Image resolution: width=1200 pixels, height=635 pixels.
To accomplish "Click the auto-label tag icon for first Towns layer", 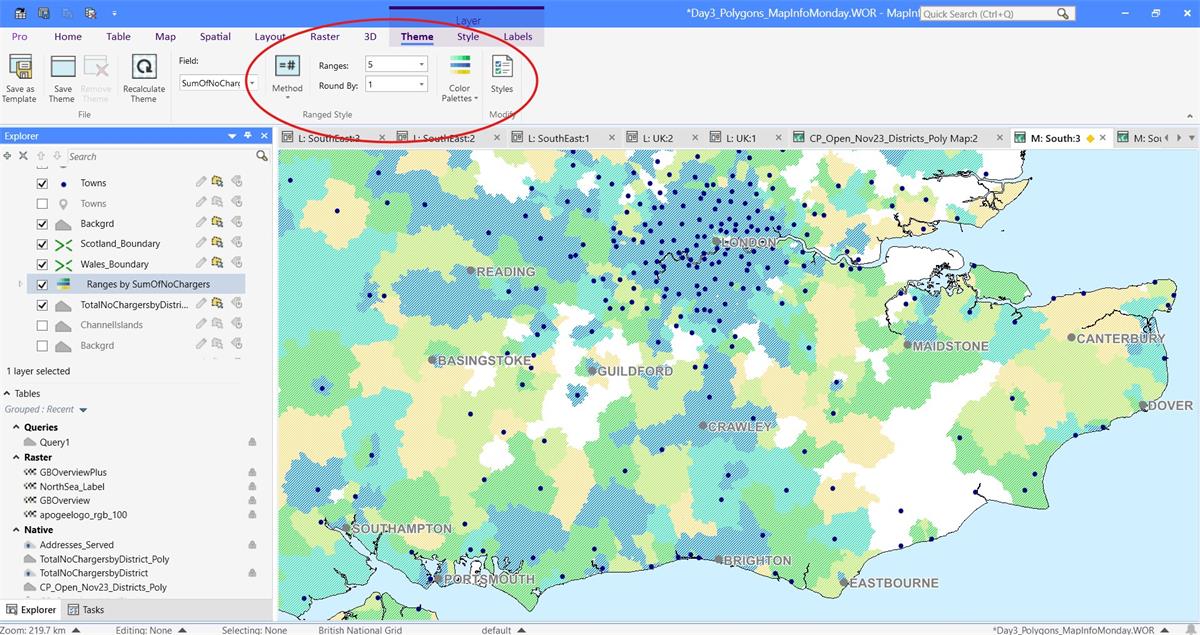I will point(237,183).
